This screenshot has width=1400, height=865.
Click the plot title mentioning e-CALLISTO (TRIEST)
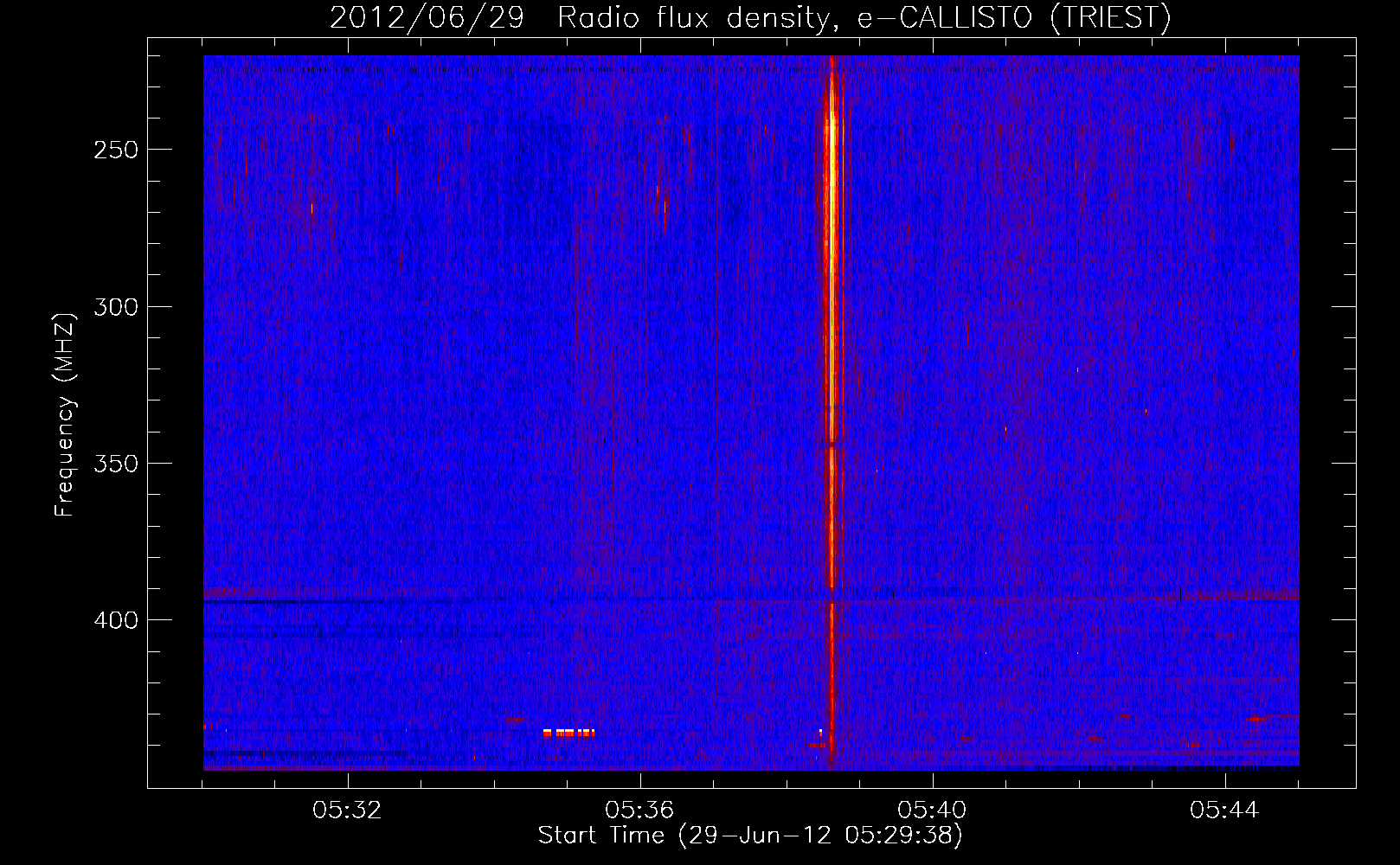[750, 17]
